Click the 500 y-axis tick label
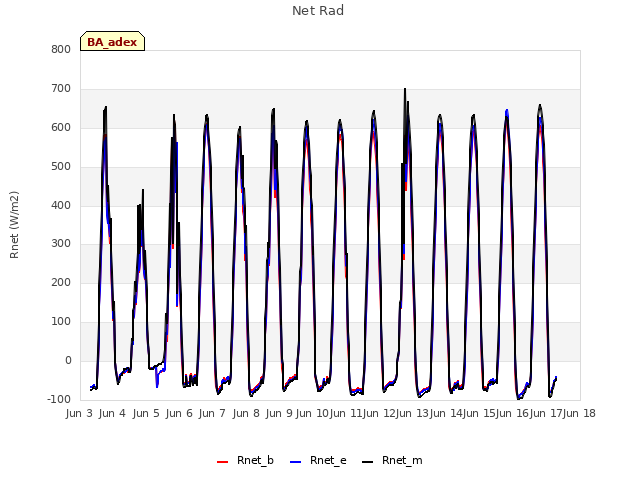 click(61, 167)
